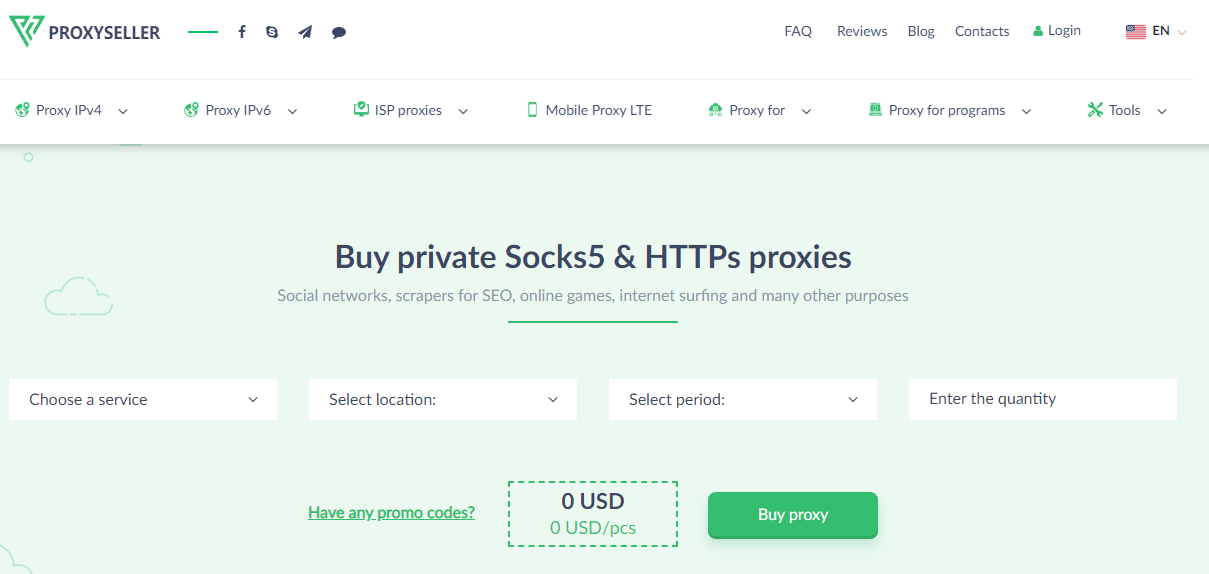The height and width of the screenshot is (574, 1209).
Task: Open the Proxy for programs menu
Action: [949, 110]
